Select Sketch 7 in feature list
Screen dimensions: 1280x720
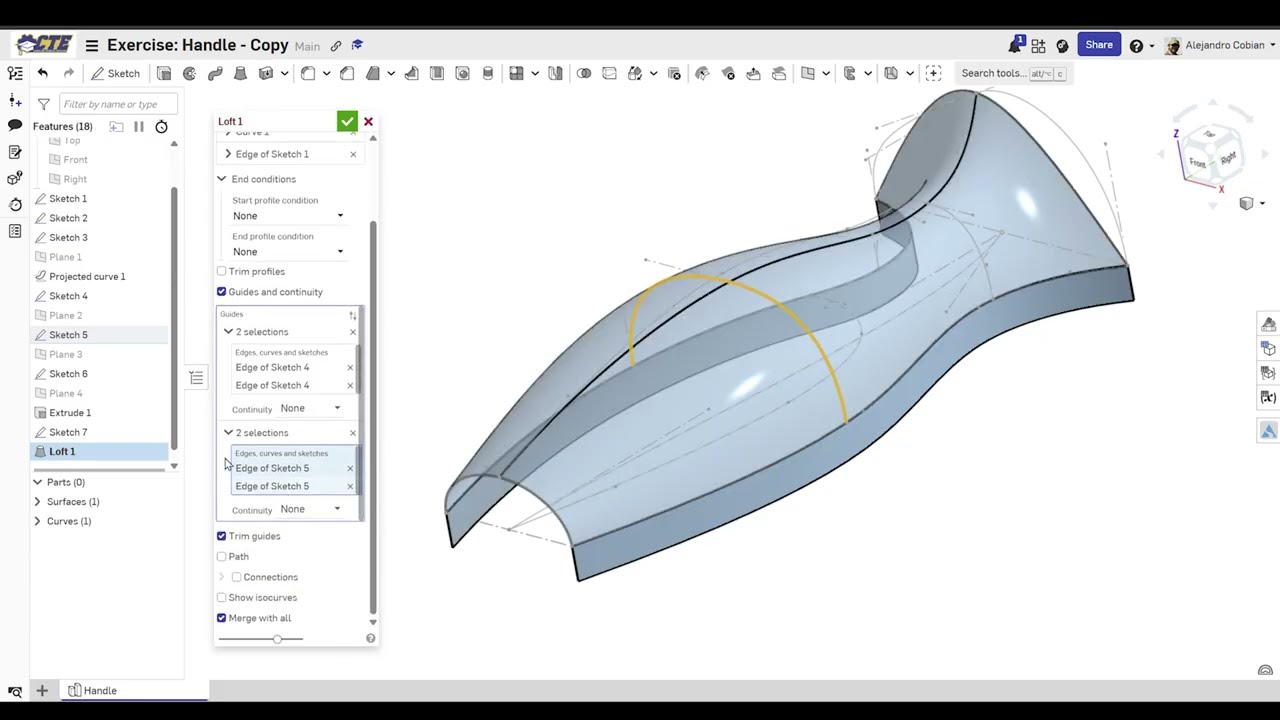(x=68, y=432)
